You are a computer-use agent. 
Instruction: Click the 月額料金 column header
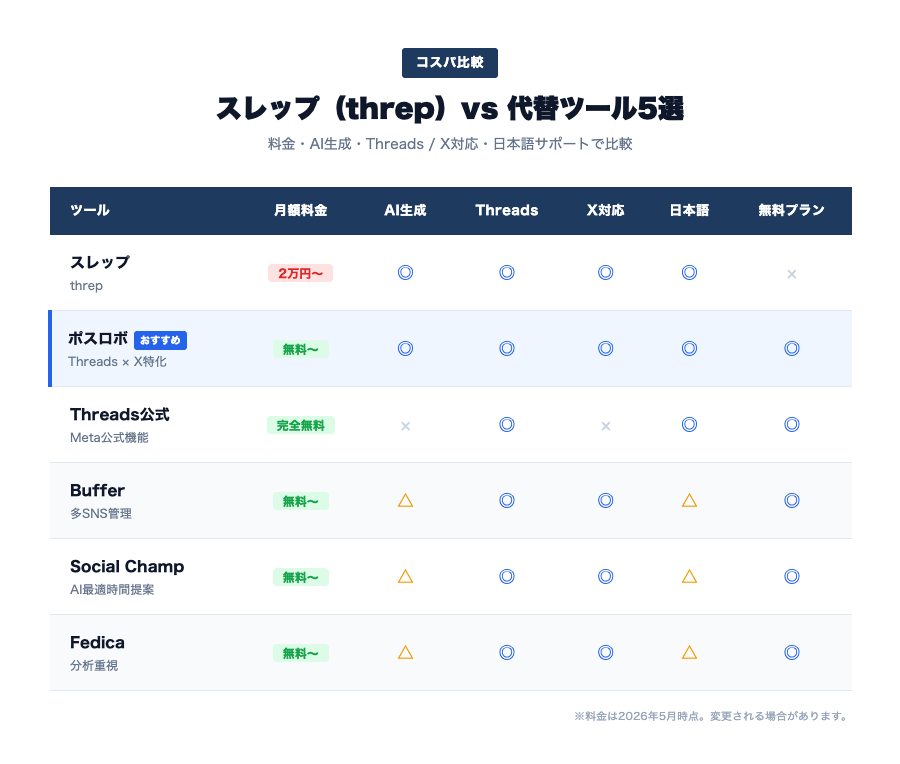tap(301, 210)
